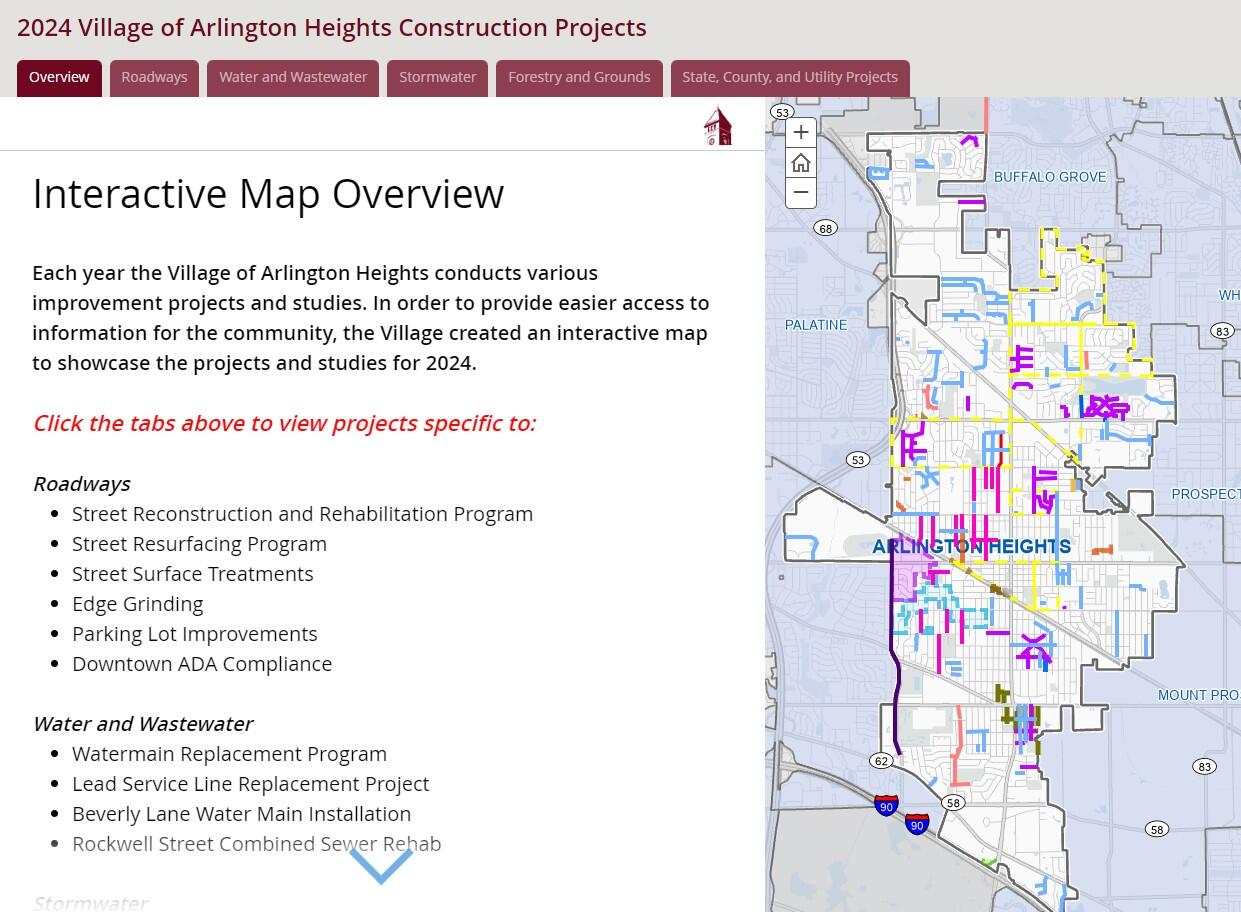Viewport: 1241px width, 912px height.
Task: Click the Route 62 shield marker
Action: (x=881, y=761)
